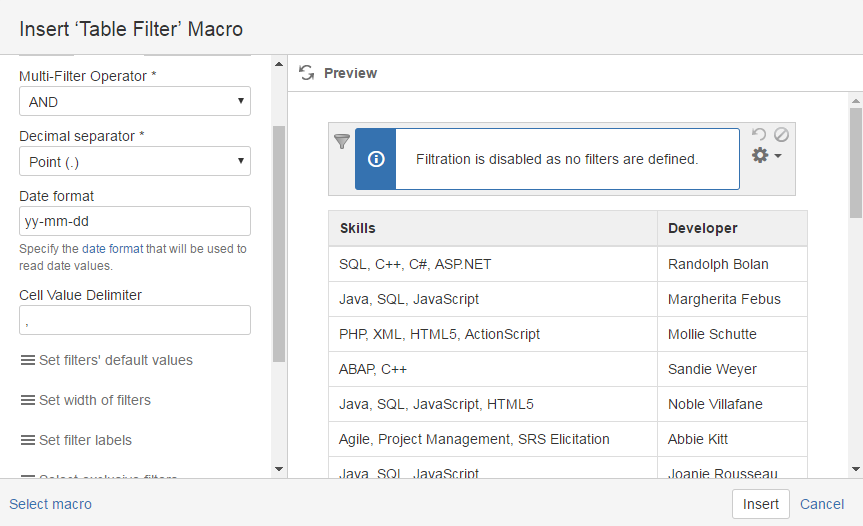Click the info icon in filtration message
The width and height of the screenshot is (863, 526).
click(x=376, y=159)
